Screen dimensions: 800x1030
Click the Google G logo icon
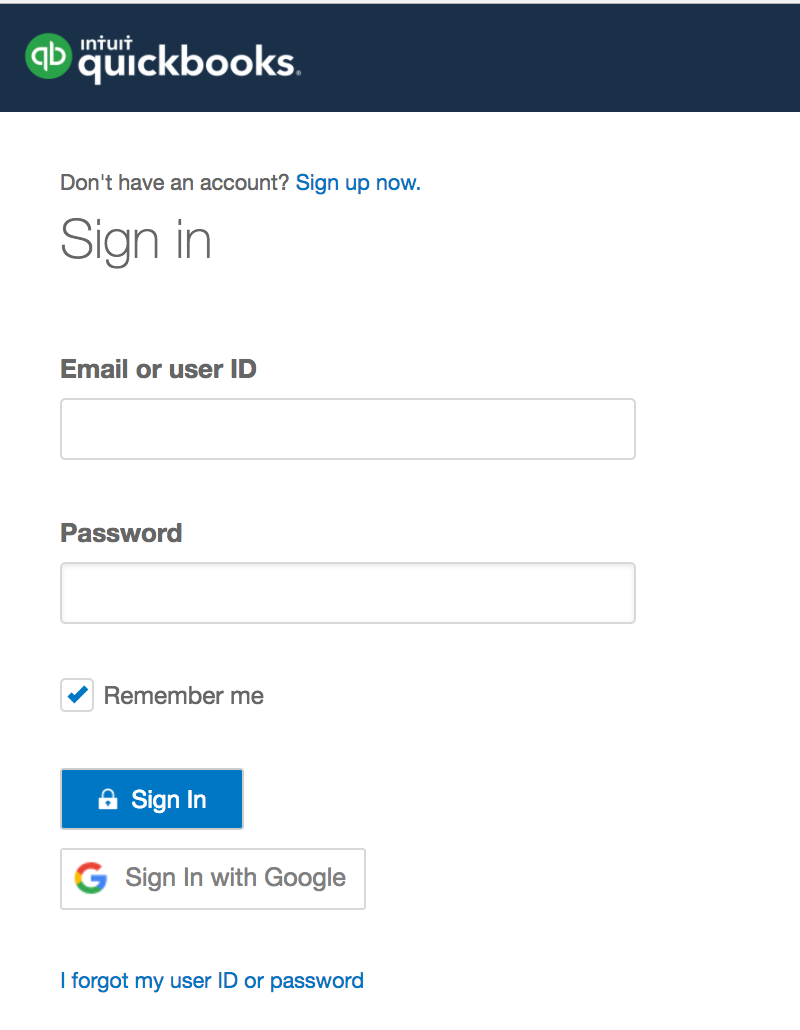pyautogui.click(x=91, y=878)
